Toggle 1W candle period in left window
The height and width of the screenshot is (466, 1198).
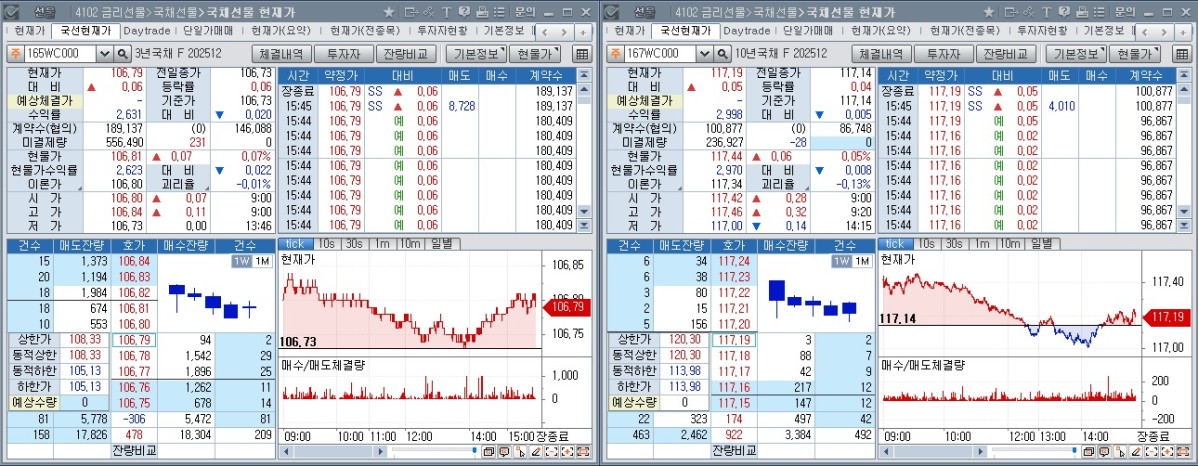(x=241, y=261)
